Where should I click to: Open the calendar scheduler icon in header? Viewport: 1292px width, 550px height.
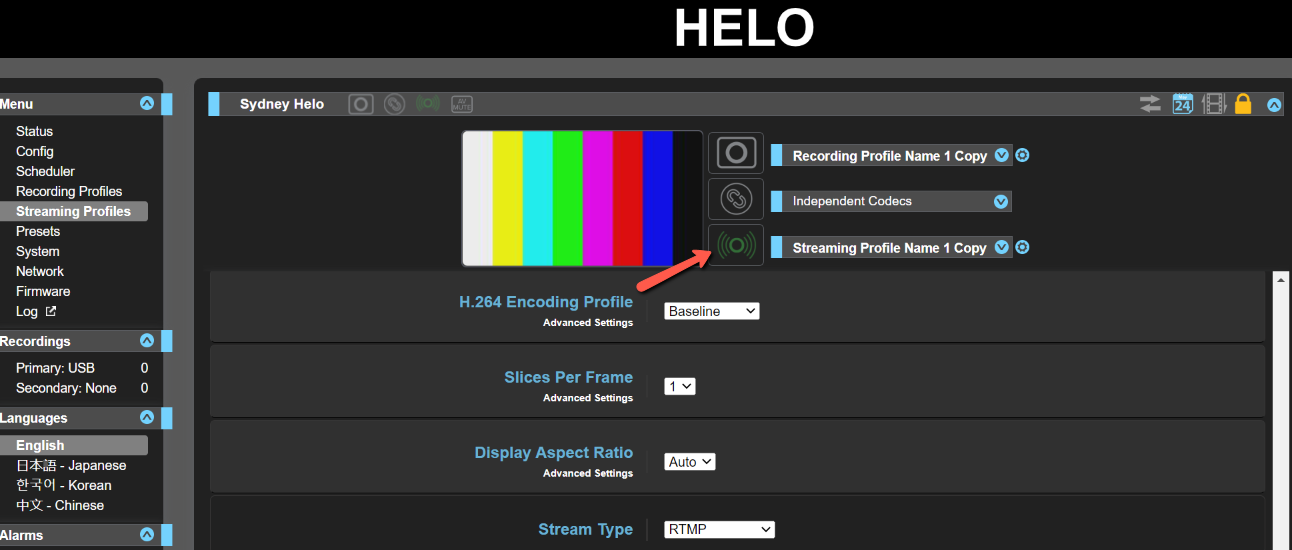coord(1183,104)
